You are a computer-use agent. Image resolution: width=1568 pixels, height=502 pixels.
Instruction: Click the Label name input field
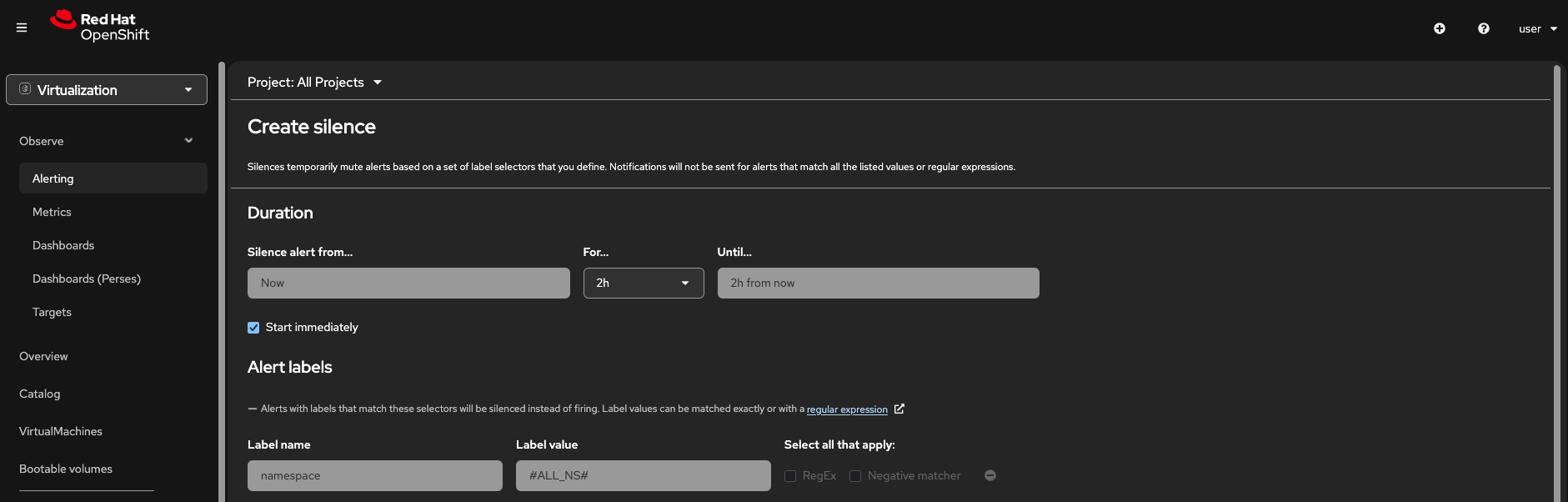pos(375,476)
